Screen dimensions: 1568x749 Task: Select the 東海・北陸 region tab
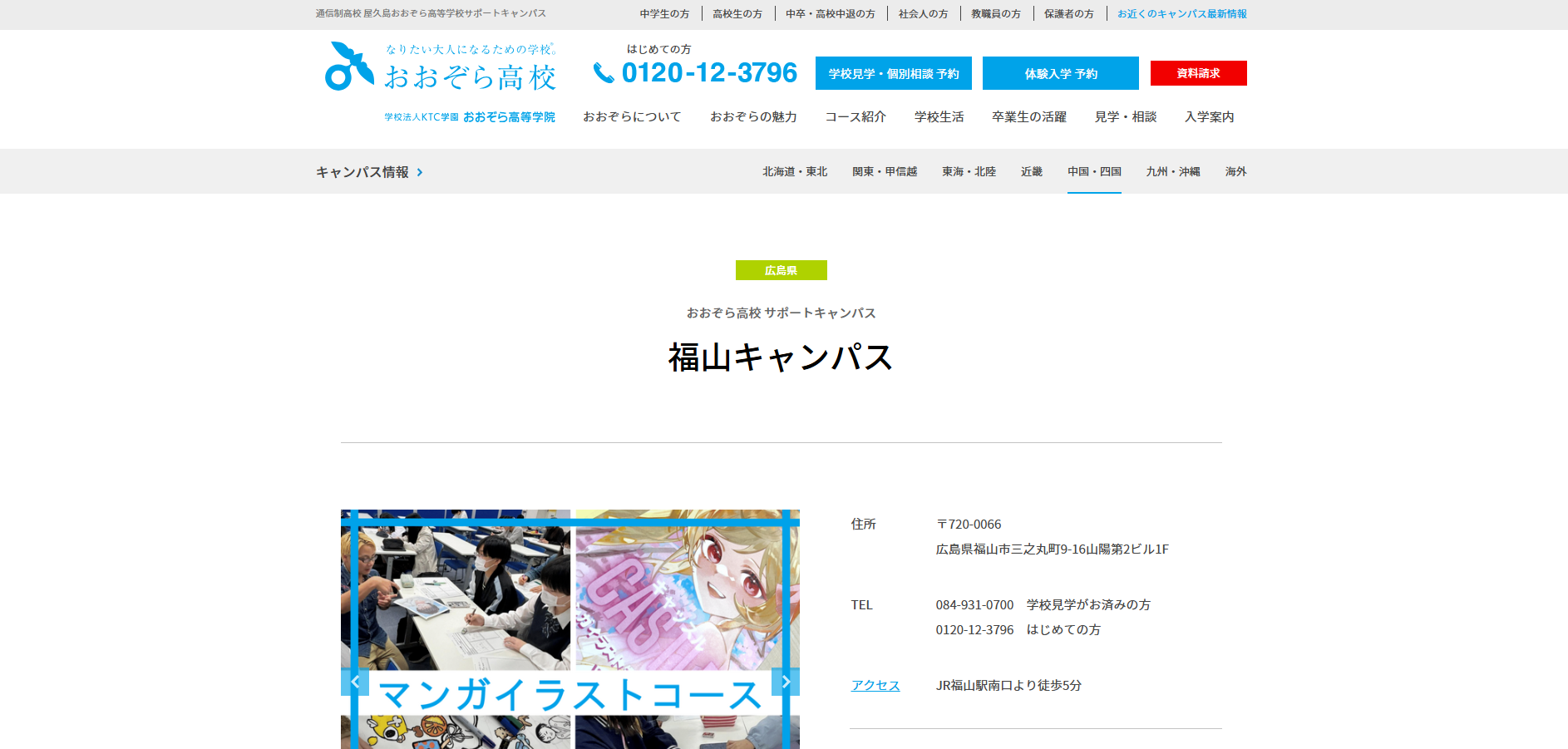pyautogui.click(x=969, y=172)
